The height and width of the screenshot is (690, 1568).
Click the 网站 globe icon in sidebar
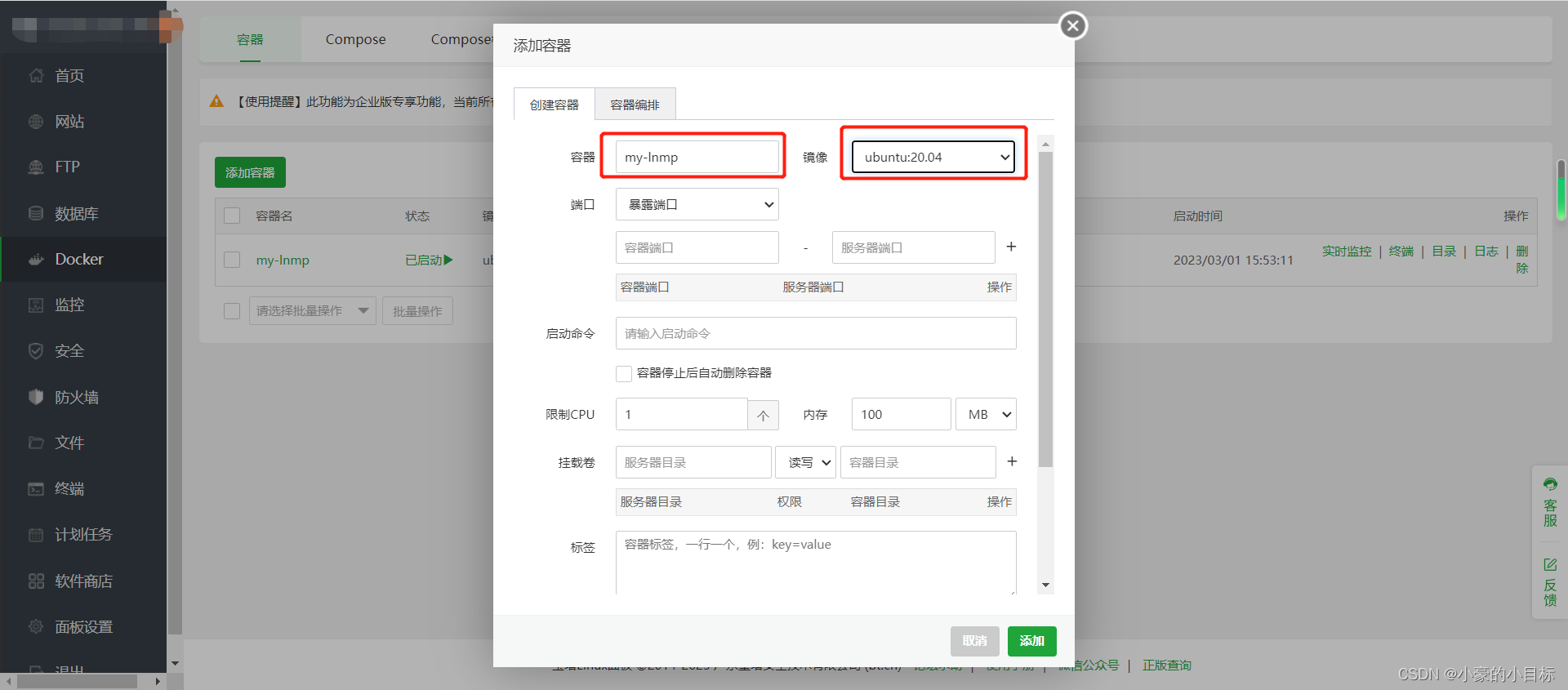[36, 122]
